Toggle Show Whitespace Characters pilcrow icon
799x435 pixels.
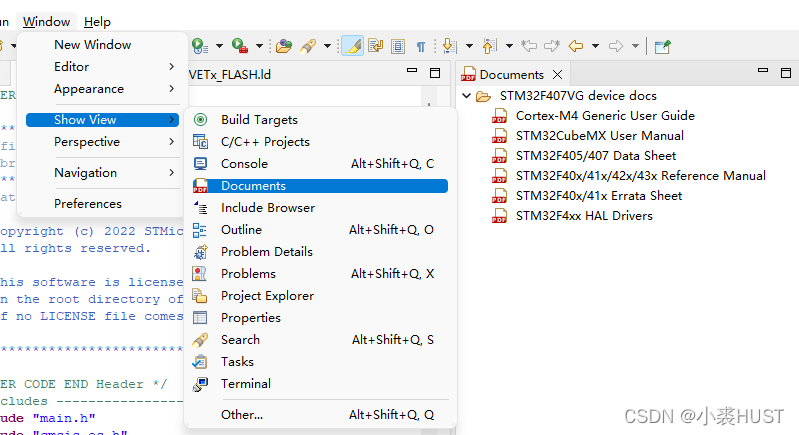[x=421, y=47]
